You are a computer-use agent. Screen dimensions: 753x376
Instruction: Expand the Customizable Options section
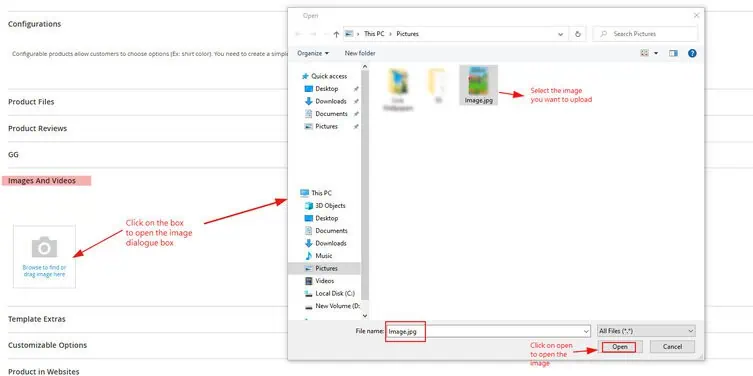point(48,345)
